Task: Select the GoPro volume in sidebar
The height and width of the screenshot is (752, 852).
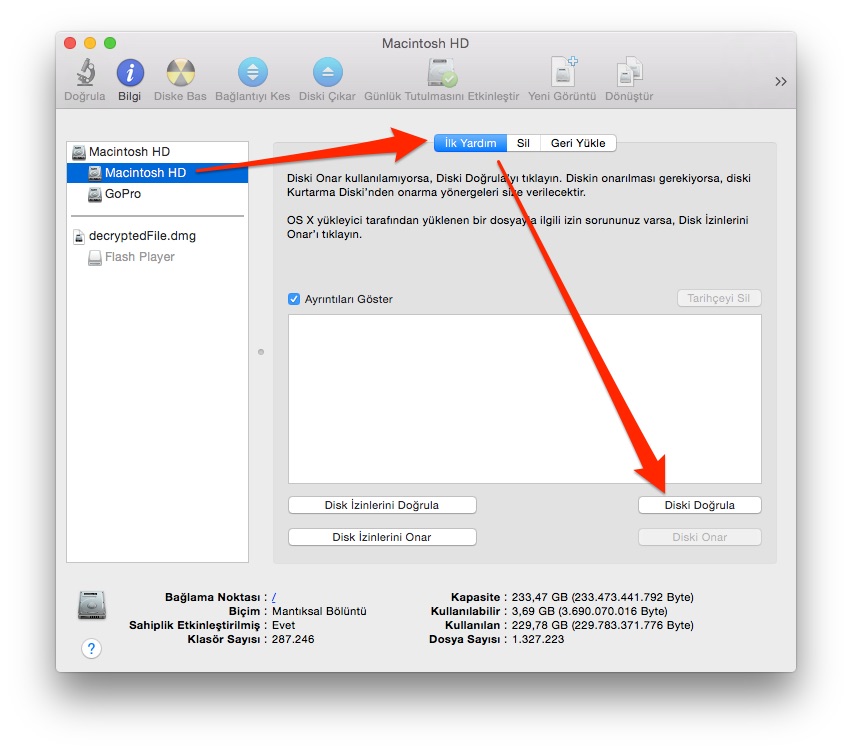Action: pos(122,194)
